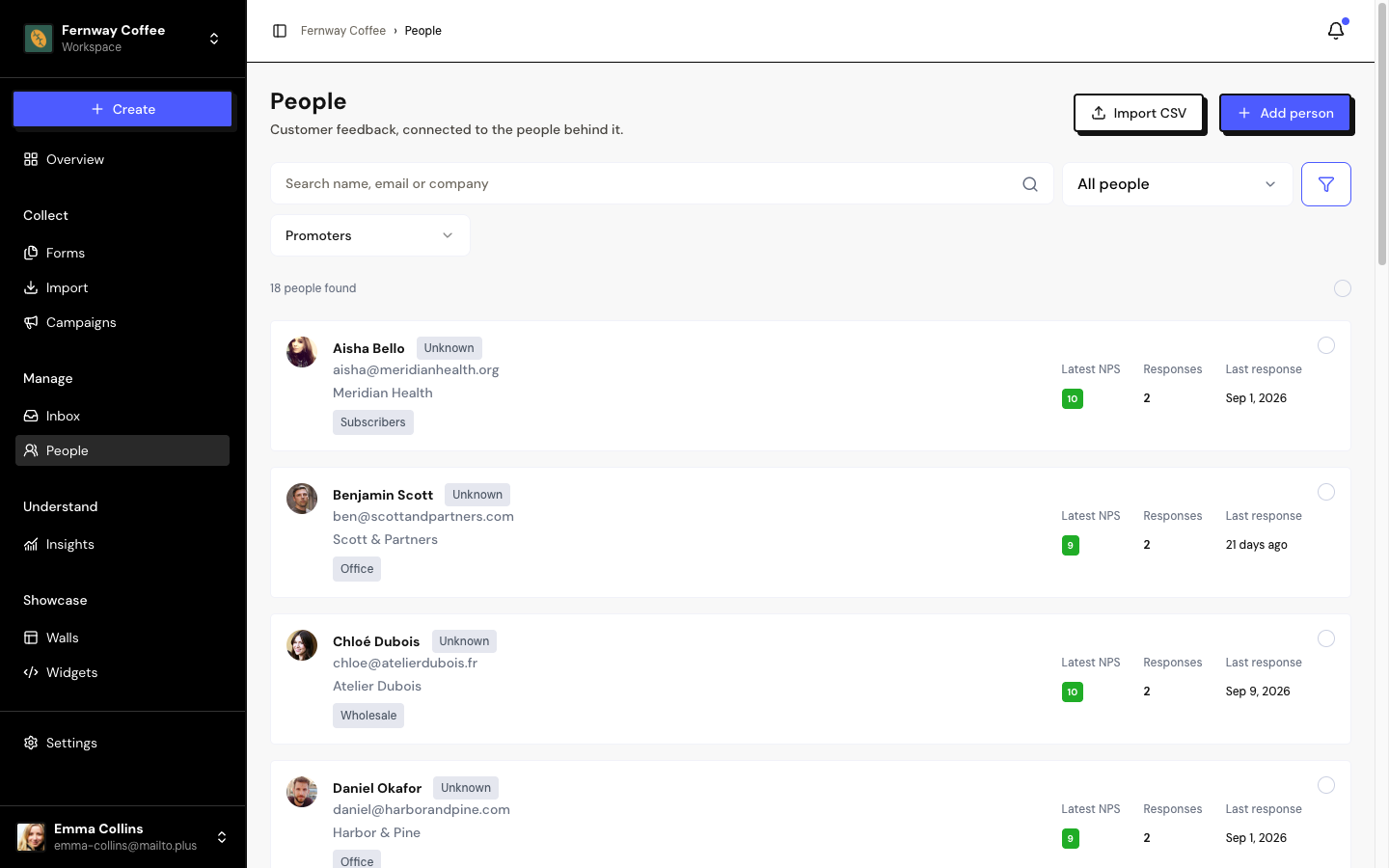Open Insights in the sidebar

click(x=123, y=544)
